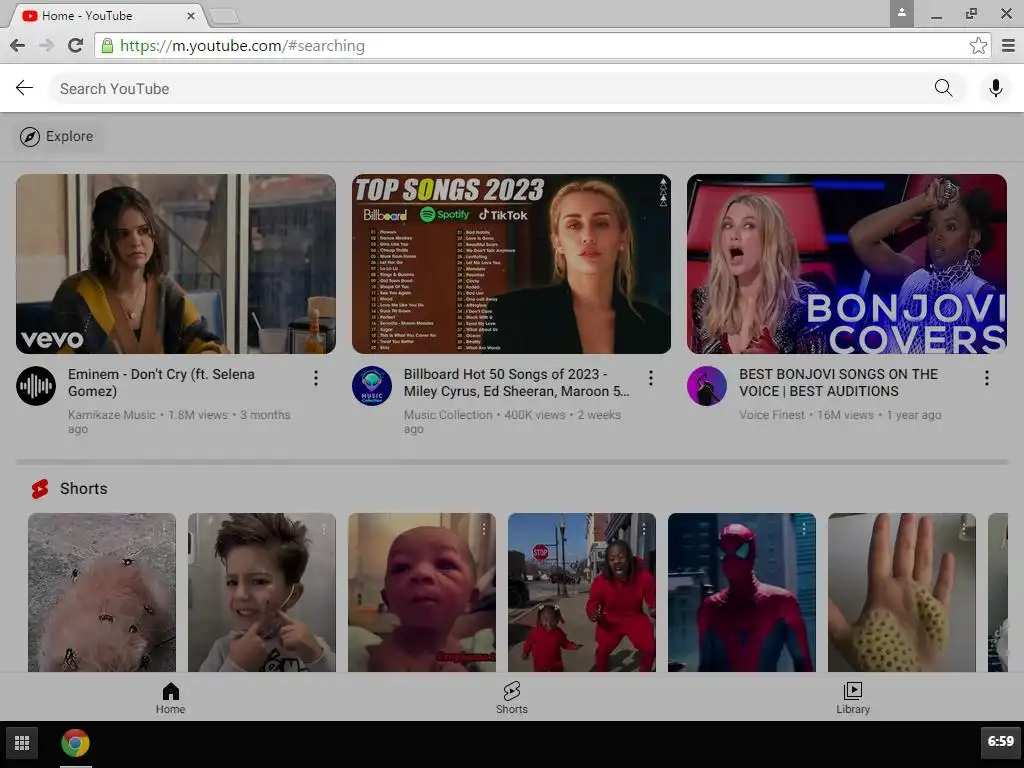The image size is (1024, 768).
Task: Click the secure padlock icon in address bar
Action: pos(107,46)
